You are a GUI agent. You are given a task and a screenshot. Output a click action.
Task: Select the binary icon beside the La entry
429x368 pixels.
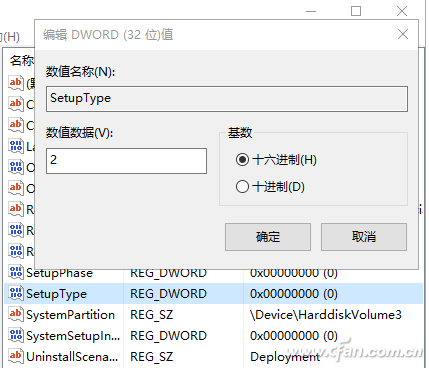16,146
